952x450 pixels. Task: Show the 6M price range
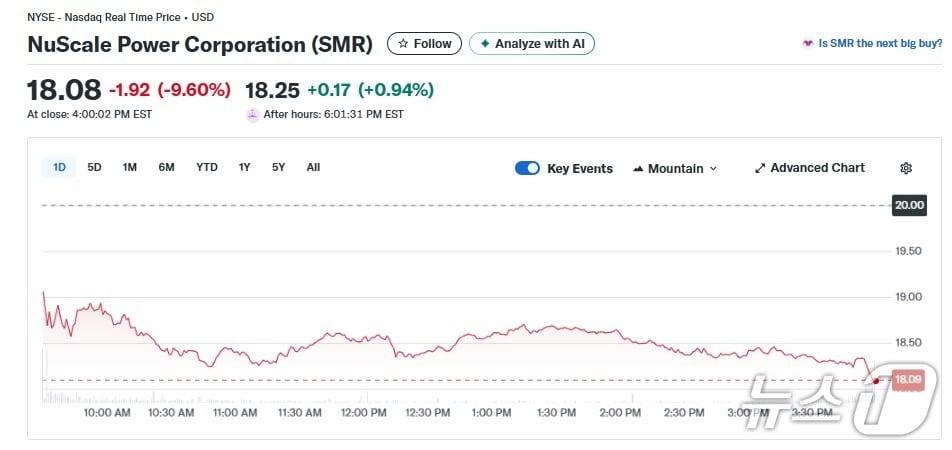(166, 167)
